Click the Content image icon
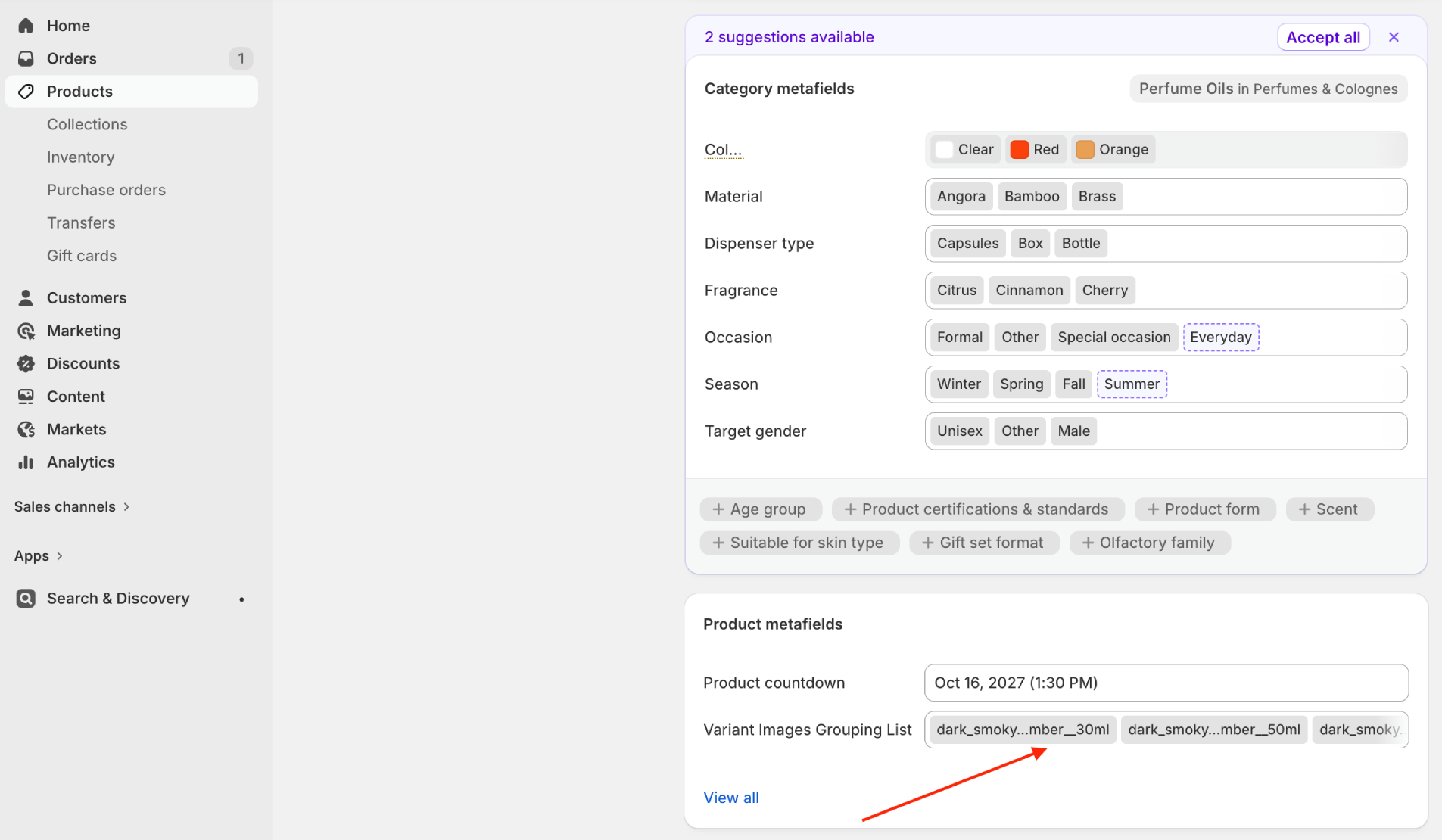Viewport: 1442px width, 840px height. point(26,397)
